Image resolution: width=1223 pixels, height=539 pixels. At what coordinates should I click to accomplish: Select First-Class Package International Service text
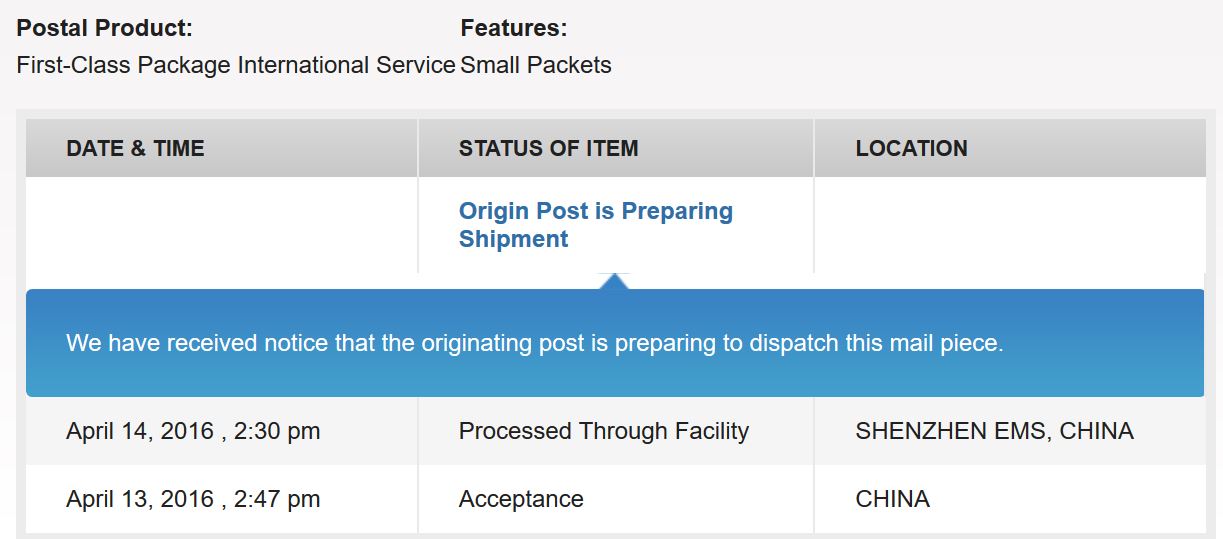tap(236, 66)
